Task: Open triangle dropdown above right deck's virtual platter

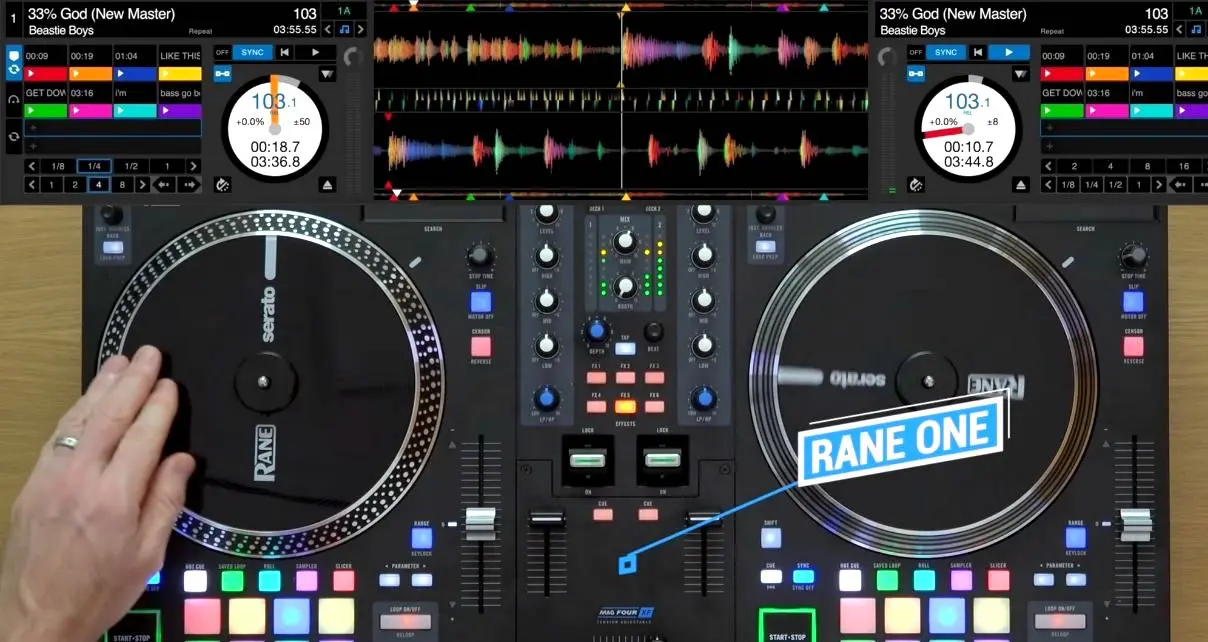Action: coord(1020,74)
